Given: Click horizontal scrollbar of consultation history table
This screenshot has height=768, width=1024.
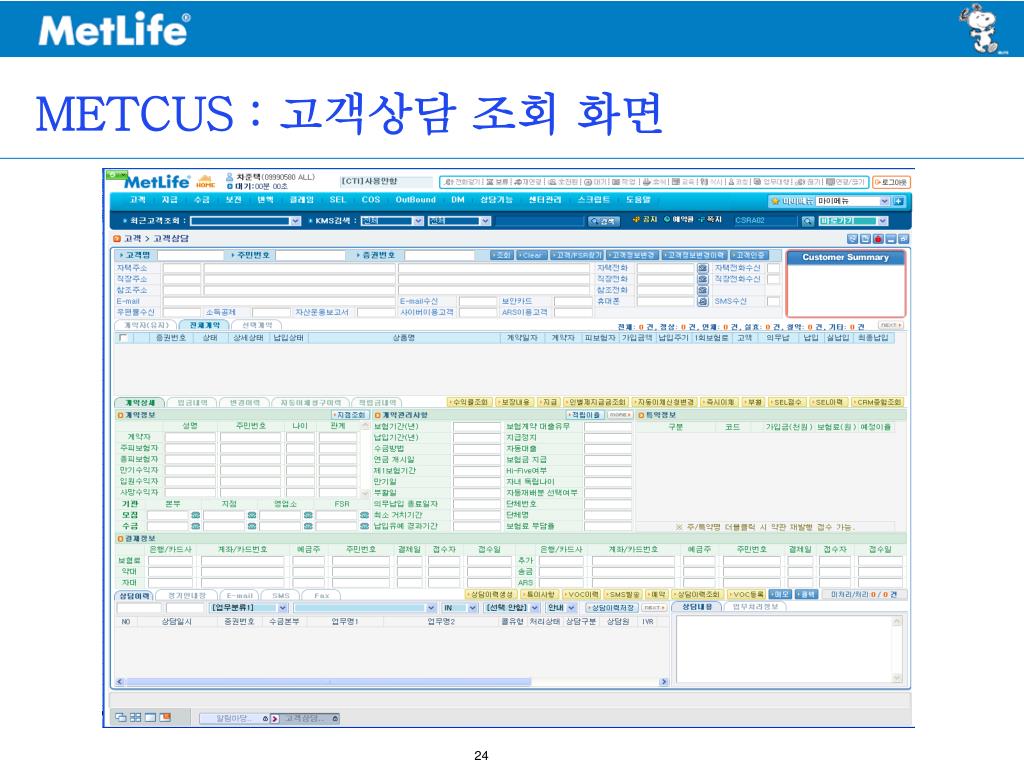Looking at the screenshot, I should pyautogui.click(x=391, y=682).
